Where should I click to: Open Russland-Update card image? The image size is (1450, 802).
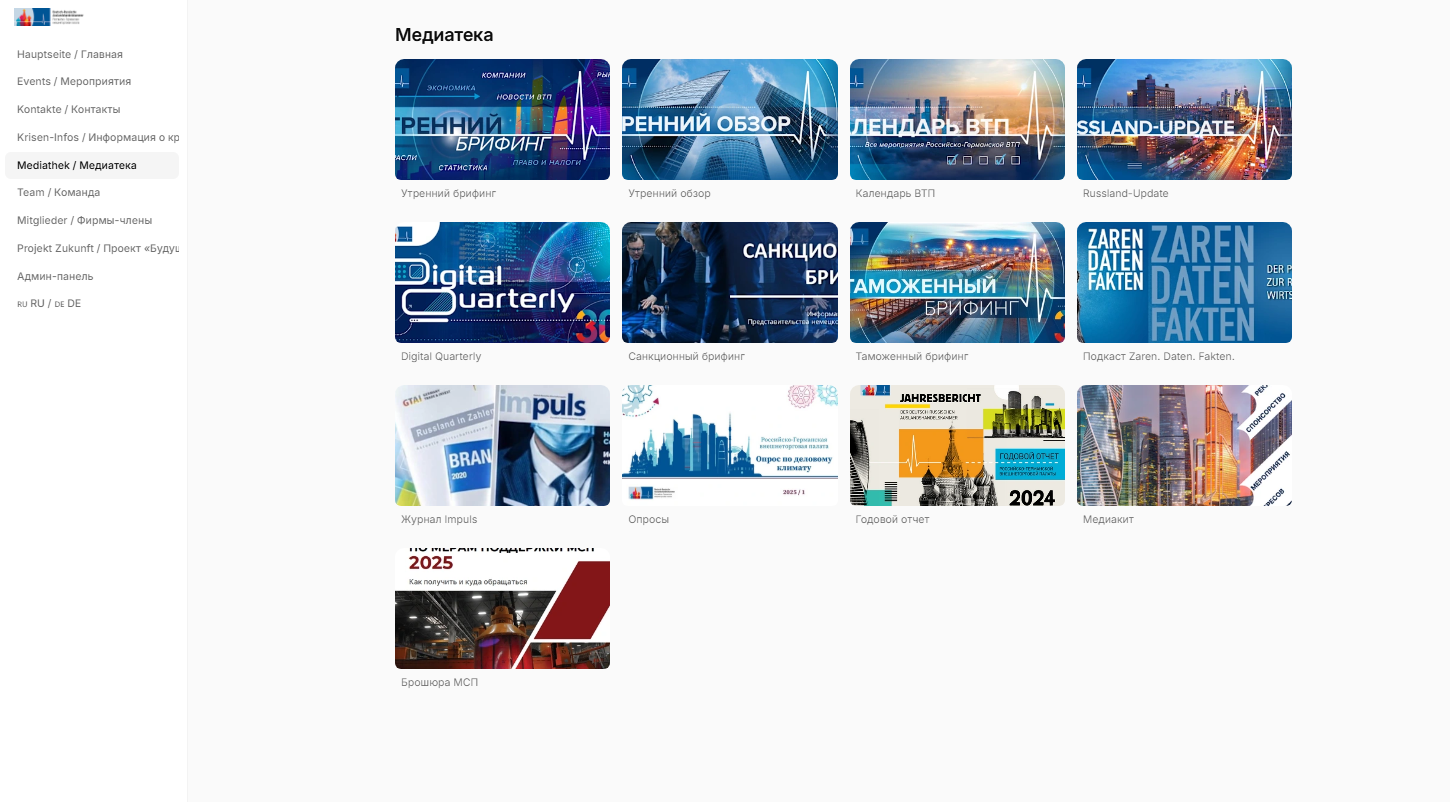[x=1184, y=120]
